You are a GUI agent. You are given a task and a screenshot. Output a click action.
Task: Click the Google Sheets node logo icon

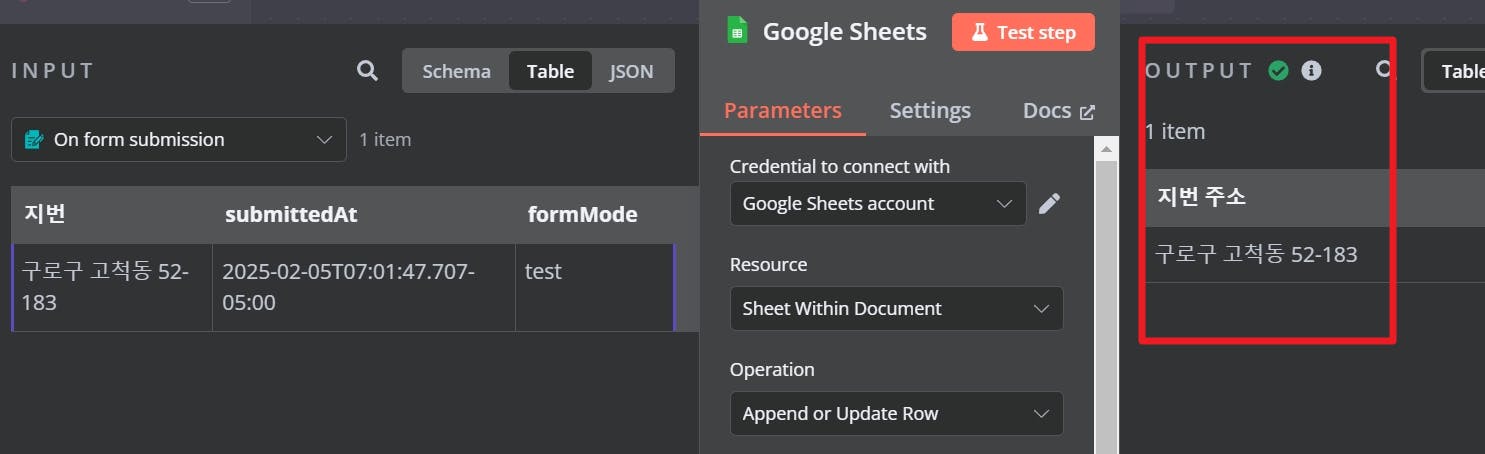click(x=737, y=31)
